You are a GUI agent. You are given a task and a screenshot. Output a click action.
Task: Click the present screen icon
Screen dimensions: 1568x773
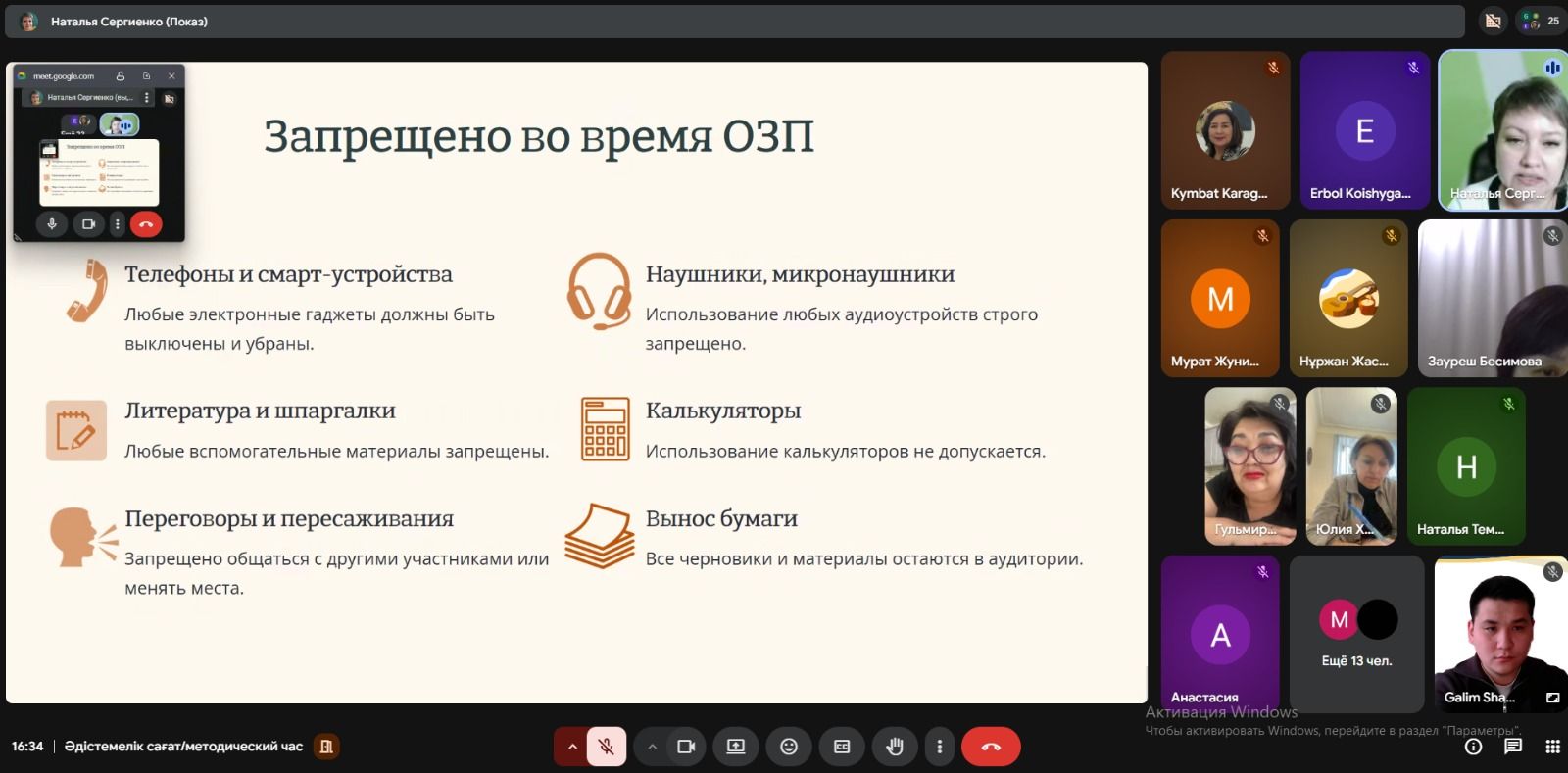point(735,747)
